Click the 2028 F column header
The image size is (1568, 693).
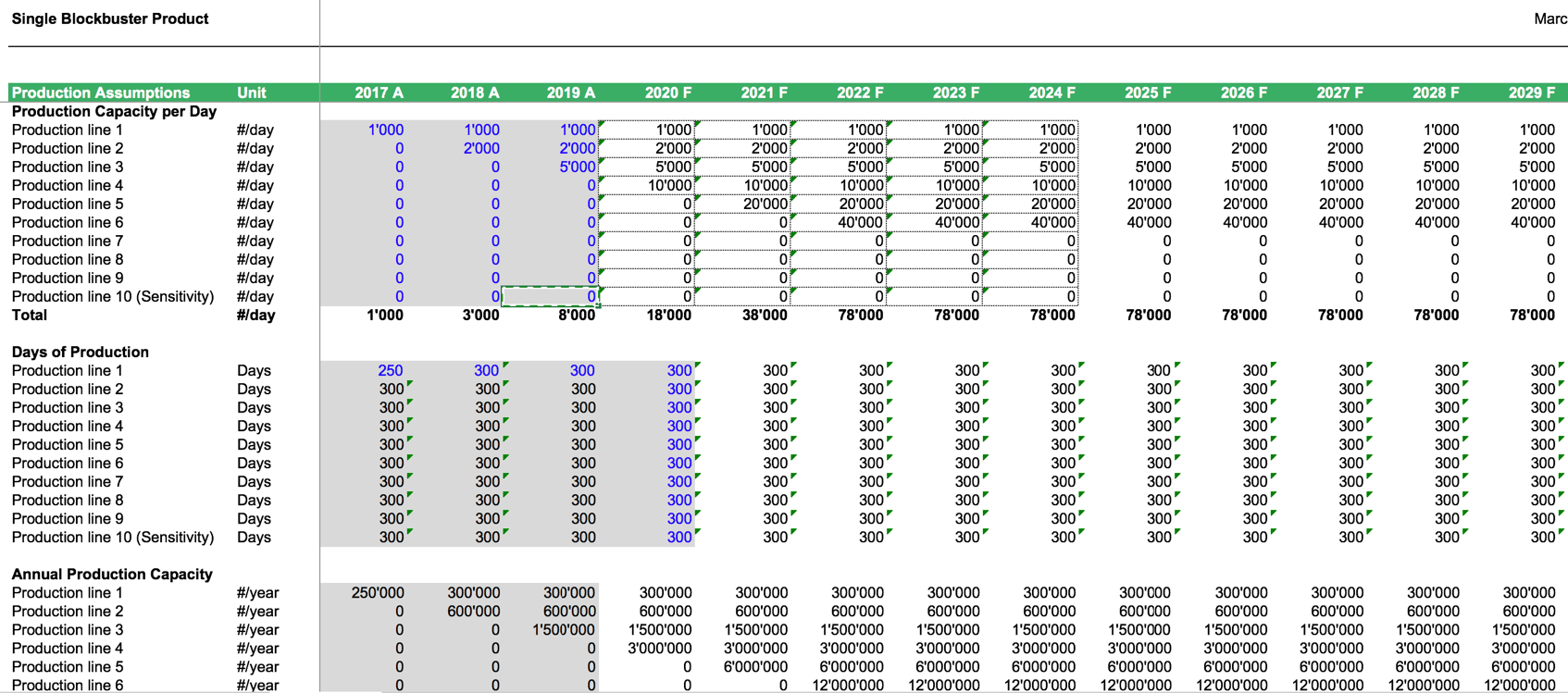tap(1436, 93)
